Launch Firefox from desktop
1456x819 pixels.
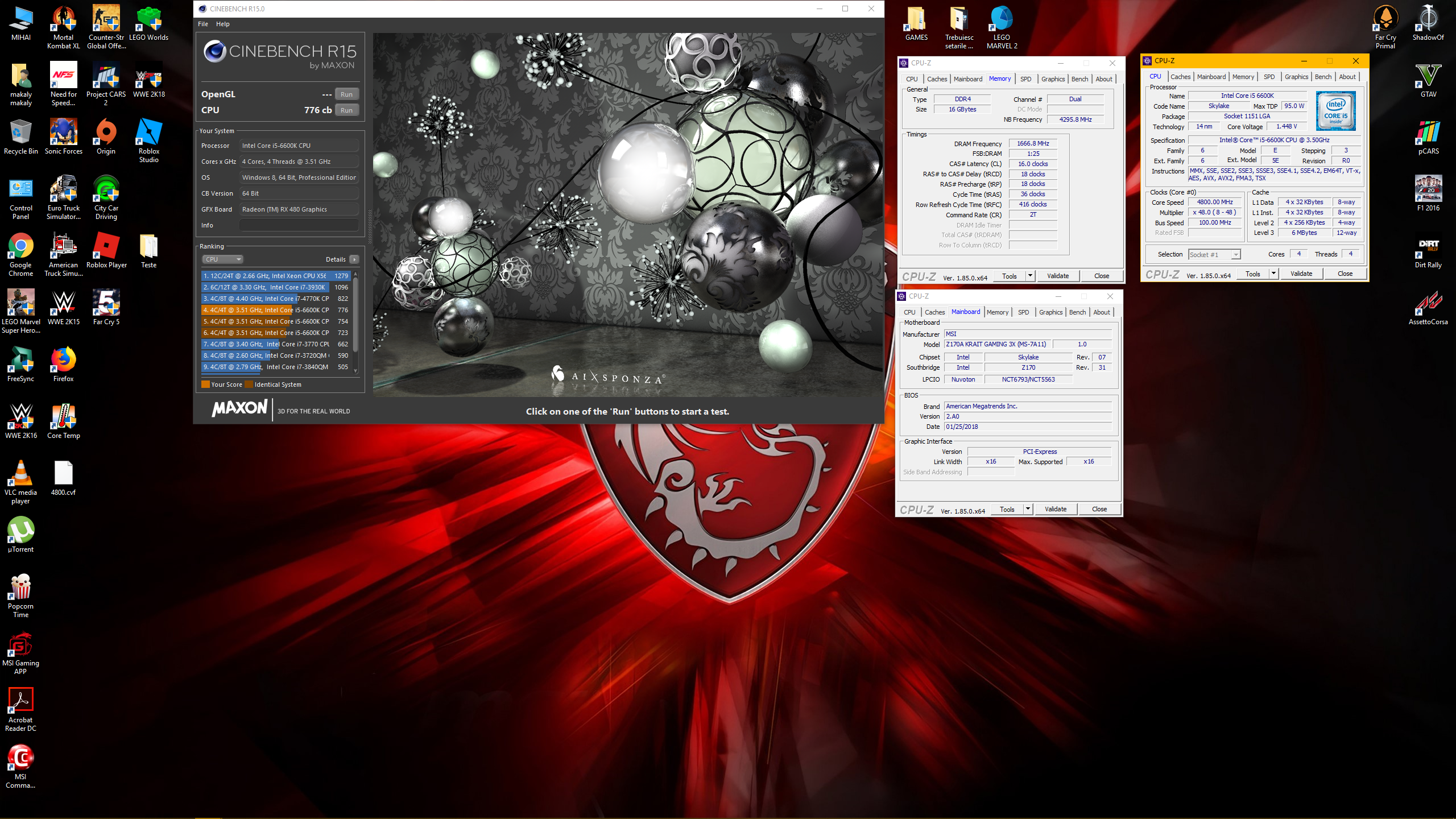63,364
